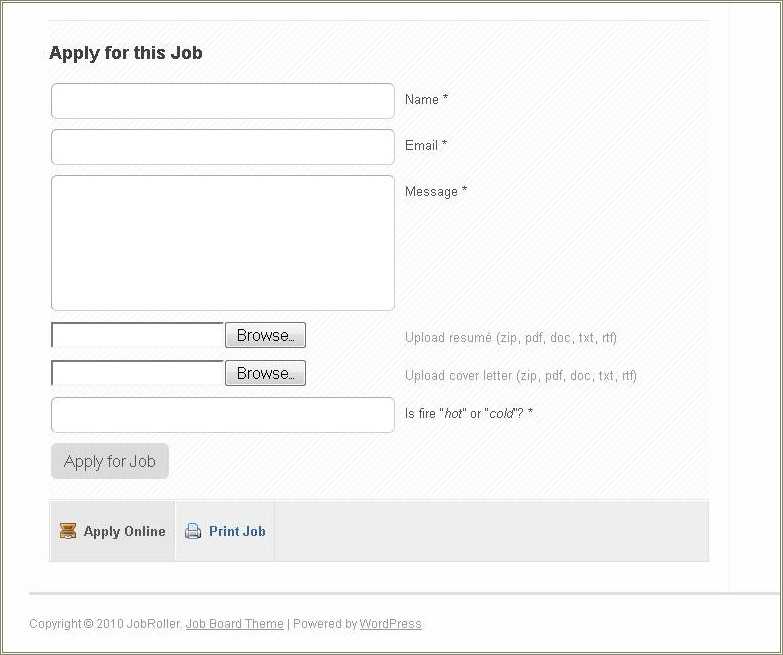Click the "Message *" field label
Screen dimensions: 783x655
436,192
